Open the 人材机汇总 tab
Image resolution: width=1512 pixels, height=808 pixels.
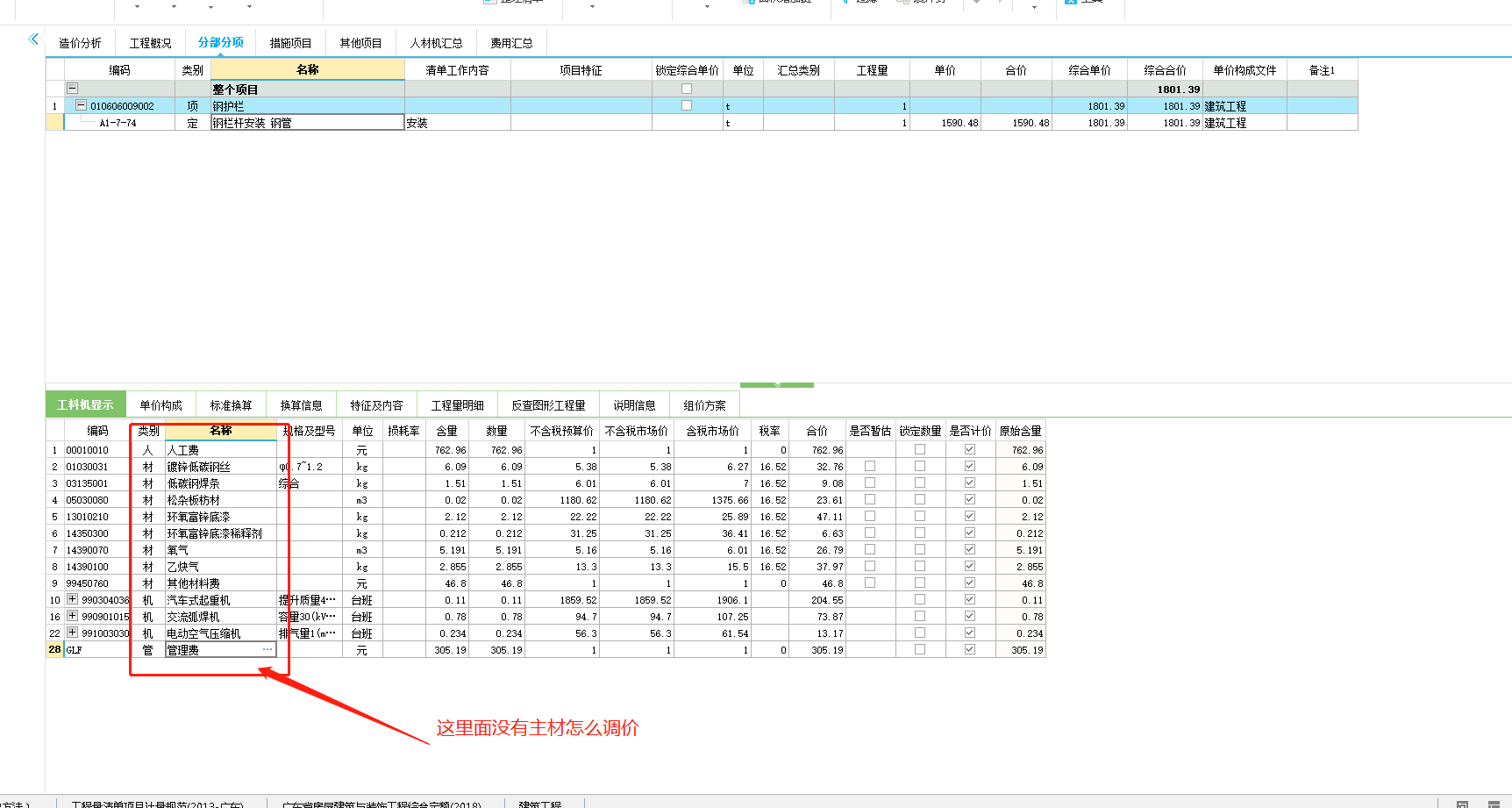tap(436, 43)
